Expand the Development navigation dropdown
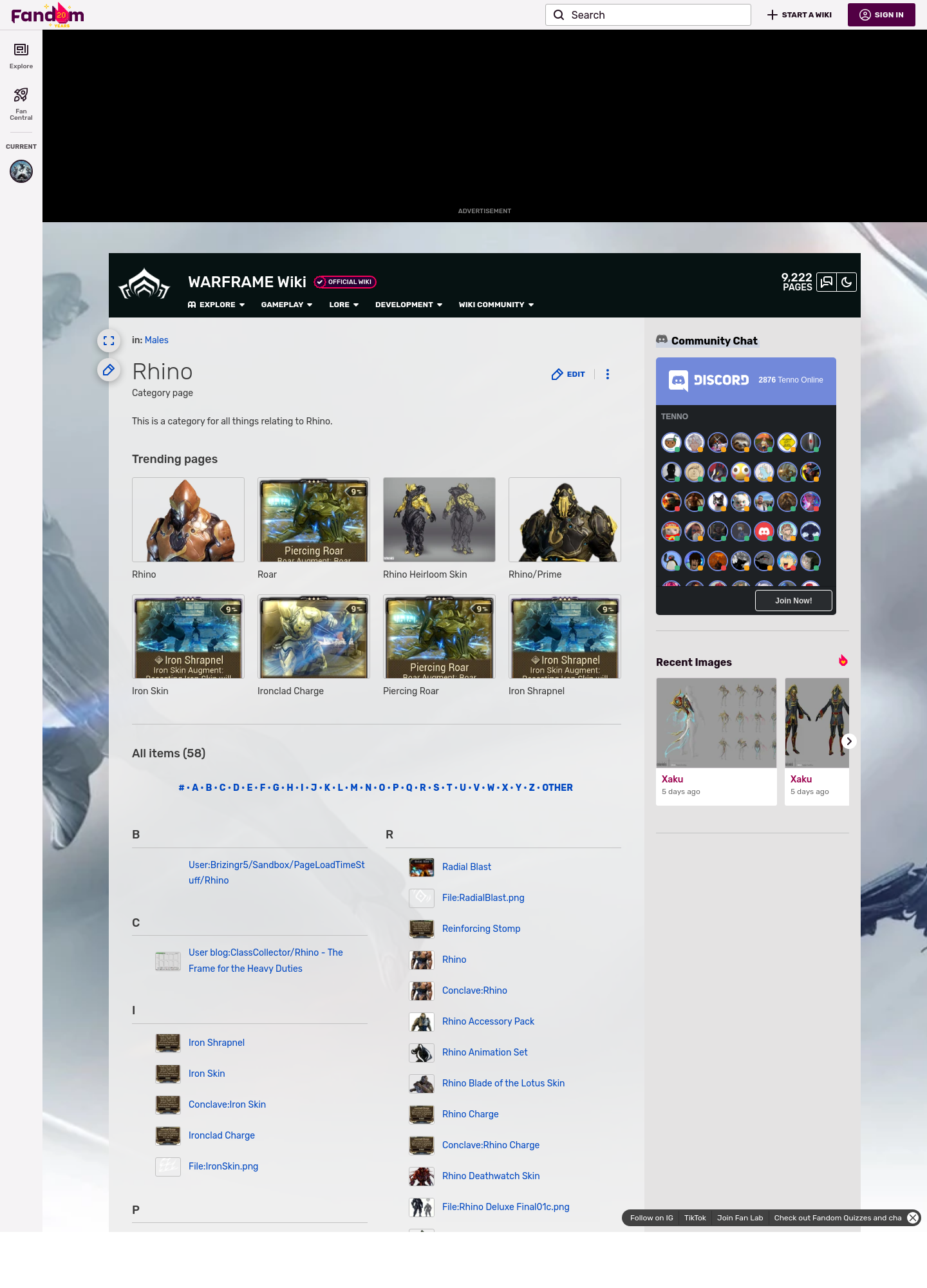Screen dimensions: 927x1288 tap(409, 305)
